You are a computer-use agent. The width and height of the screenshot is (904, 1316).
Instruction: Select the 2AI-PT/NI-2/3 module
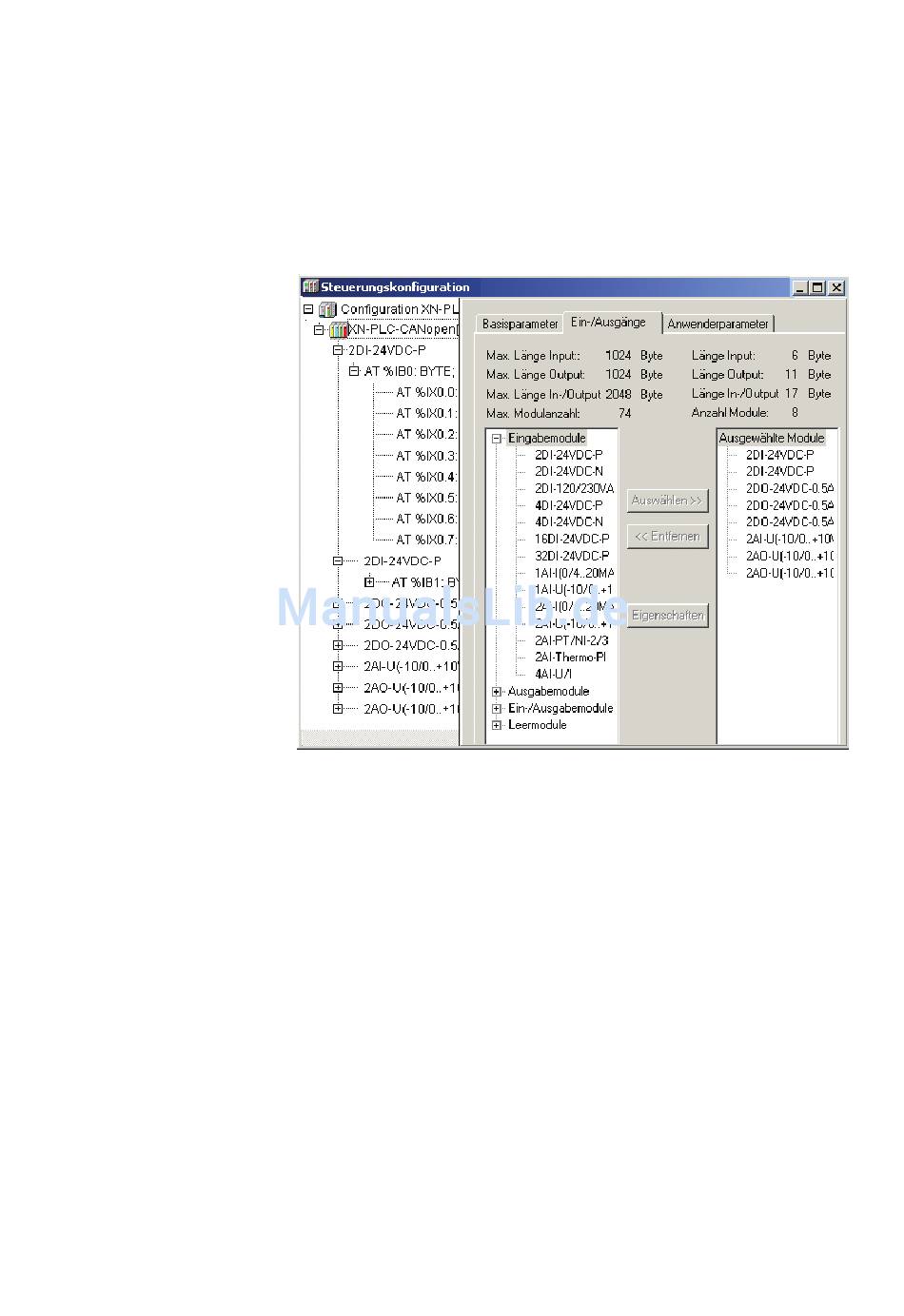point(571,640)
